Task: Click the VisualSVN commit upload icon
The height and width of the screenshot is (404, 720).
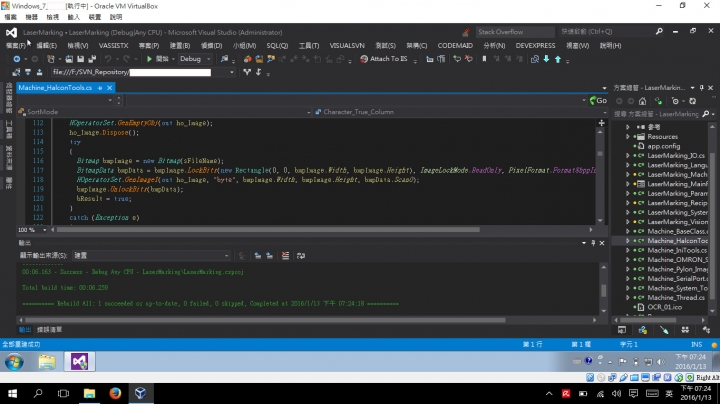Action: pyautogui.click(x=39, y=72)
